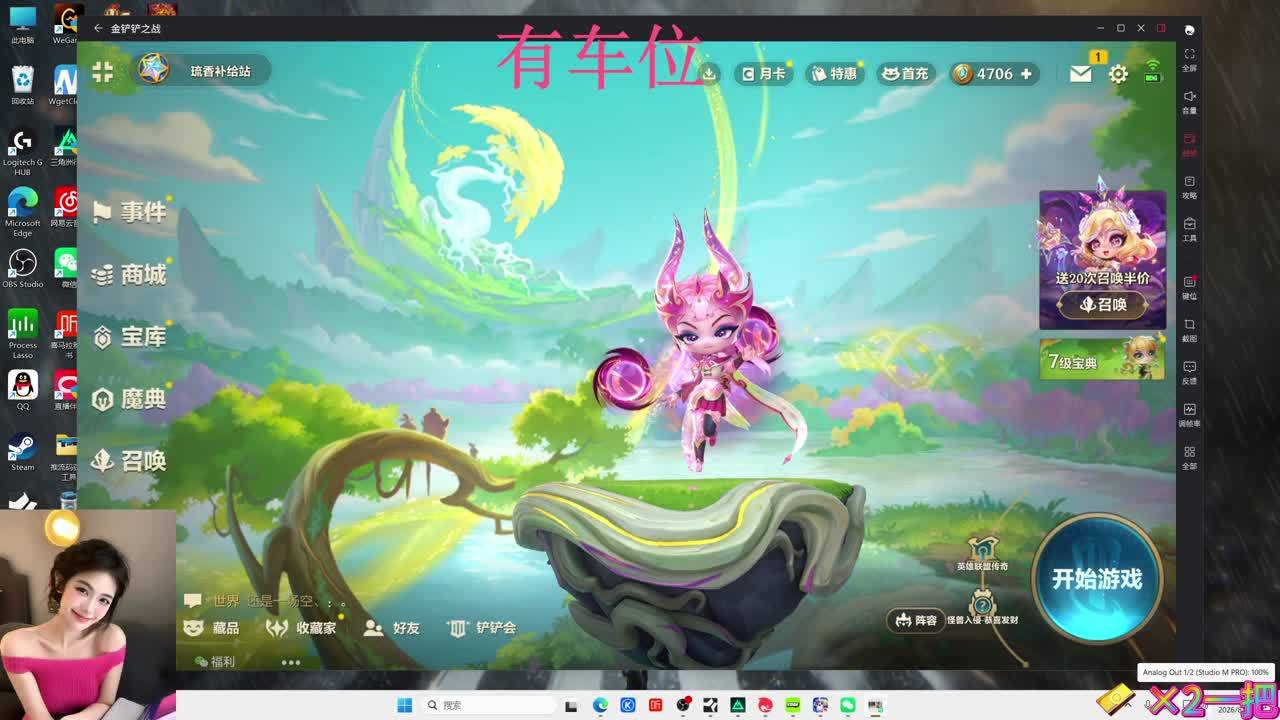This screenshot has height=720, width=1280.
Task: Open OBS Studio from the taskbar
Action: click(683, 705)
